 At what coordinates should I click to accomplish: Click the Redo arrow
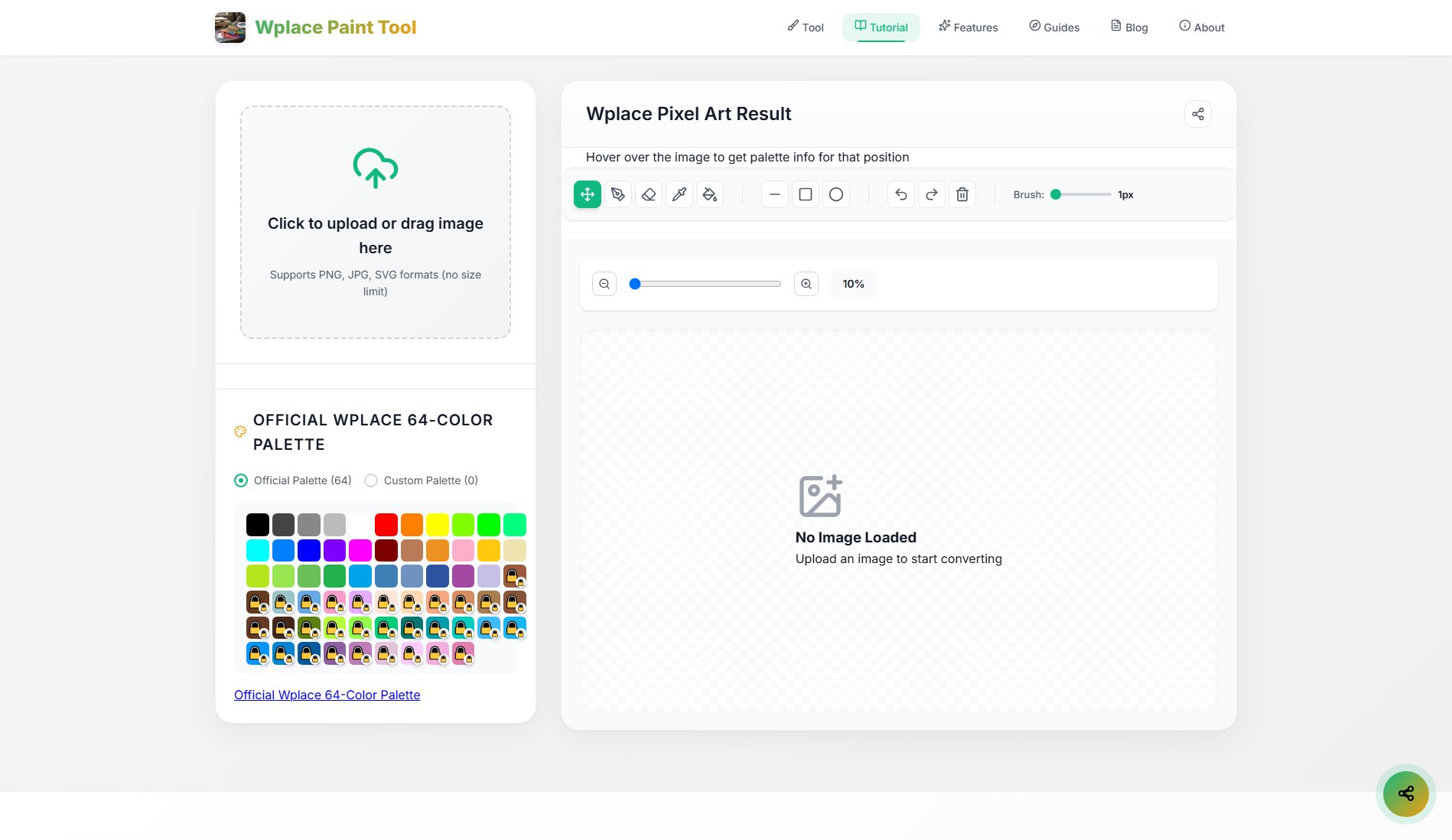click(x=932, y=194)
